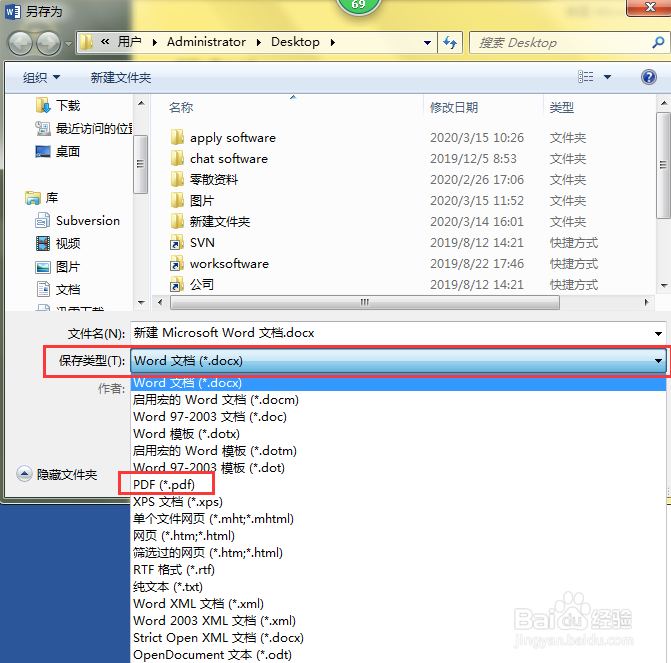Choose Word 2003 XML 文档 option
Screen dimensions: 671x663
398,621
